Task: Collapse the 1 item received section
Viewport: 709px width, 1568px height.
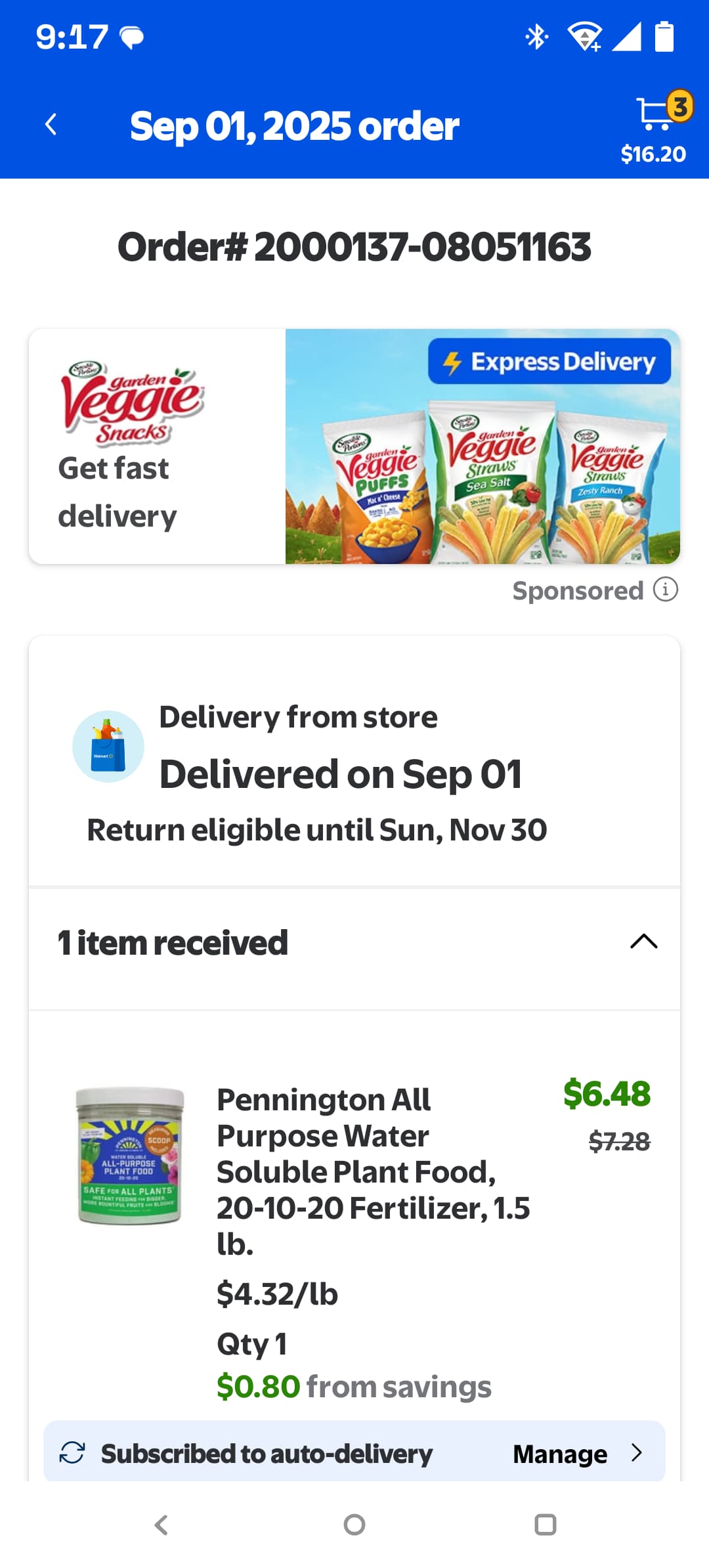Action: pyautogui.click(x=643, y=942)
